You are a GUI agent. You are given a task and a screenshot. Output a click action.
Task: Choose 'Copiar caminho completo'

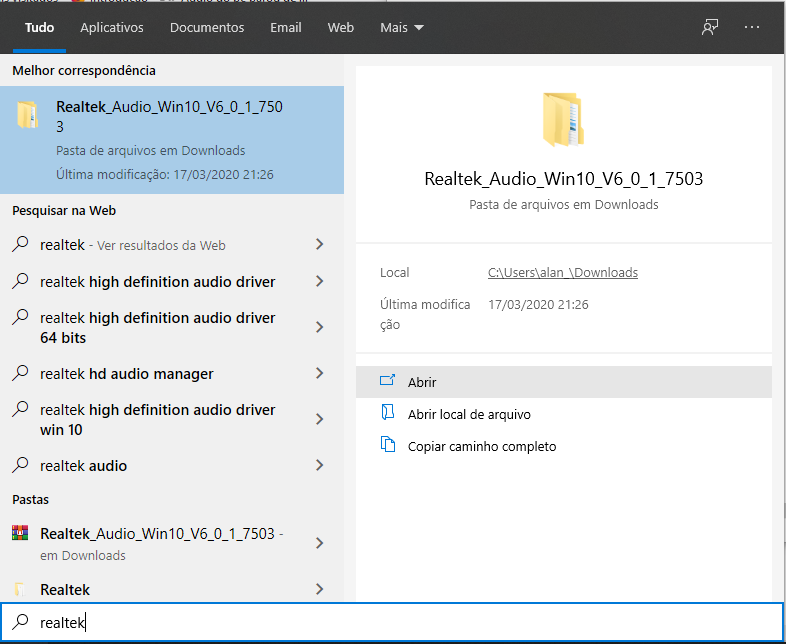tap(563, 446)
